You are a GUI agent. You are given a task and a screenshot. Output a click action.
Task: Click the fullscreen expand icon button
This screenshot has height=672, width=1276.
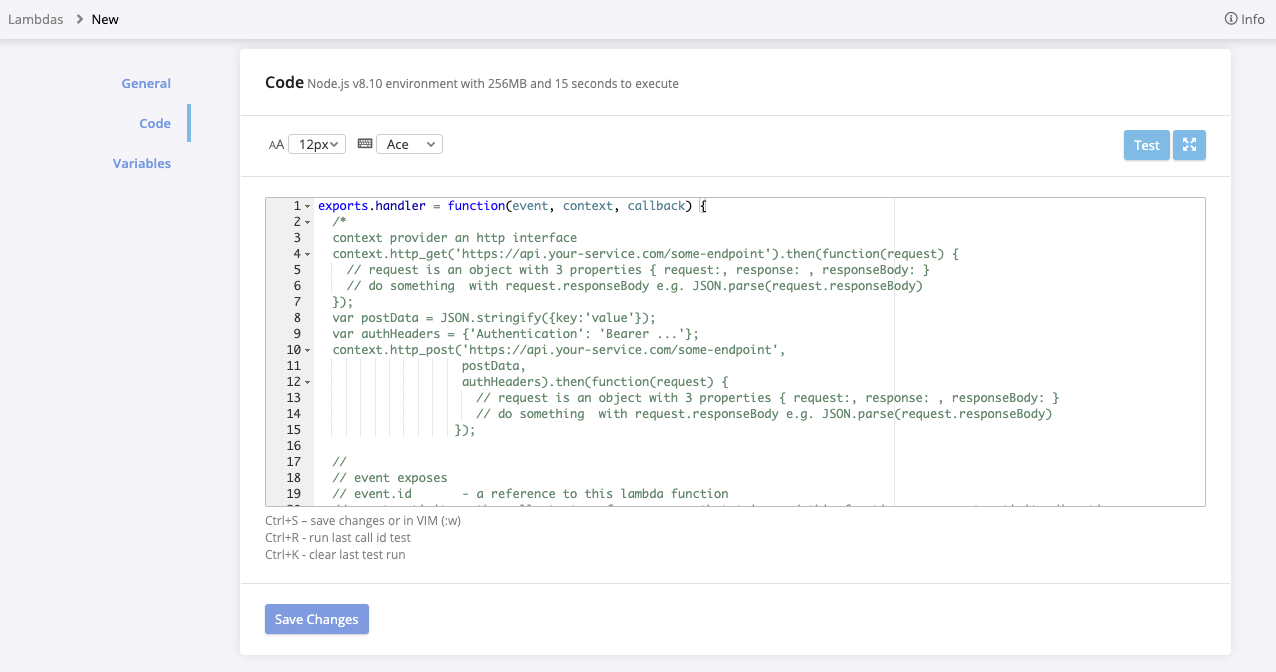(1189, 145)
